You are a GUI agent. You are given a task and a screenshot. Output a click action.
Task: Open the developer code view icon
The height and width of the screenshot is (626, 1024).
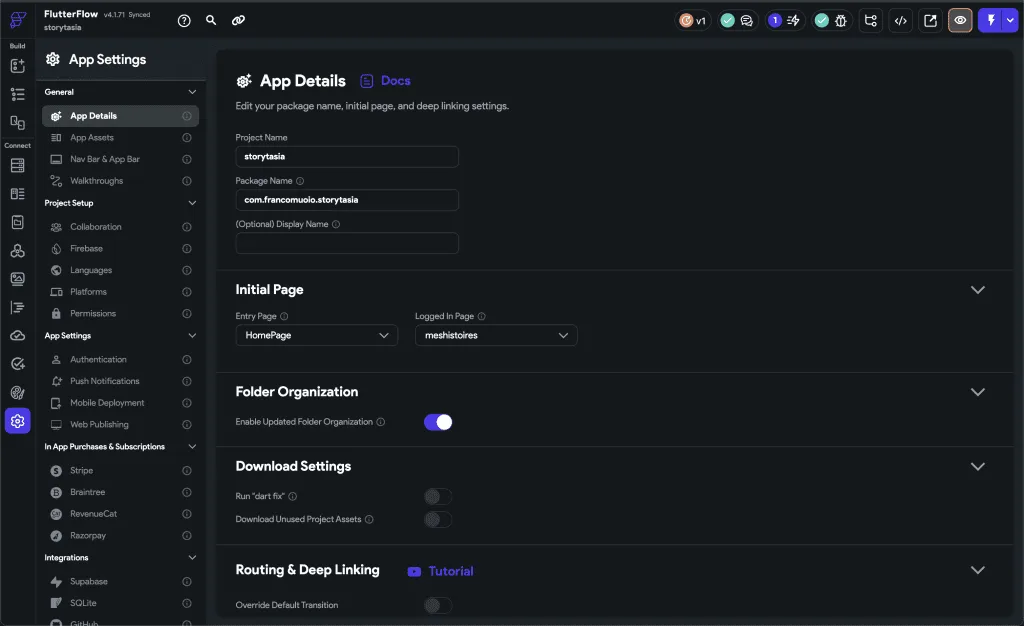click(x=900, y=20)
